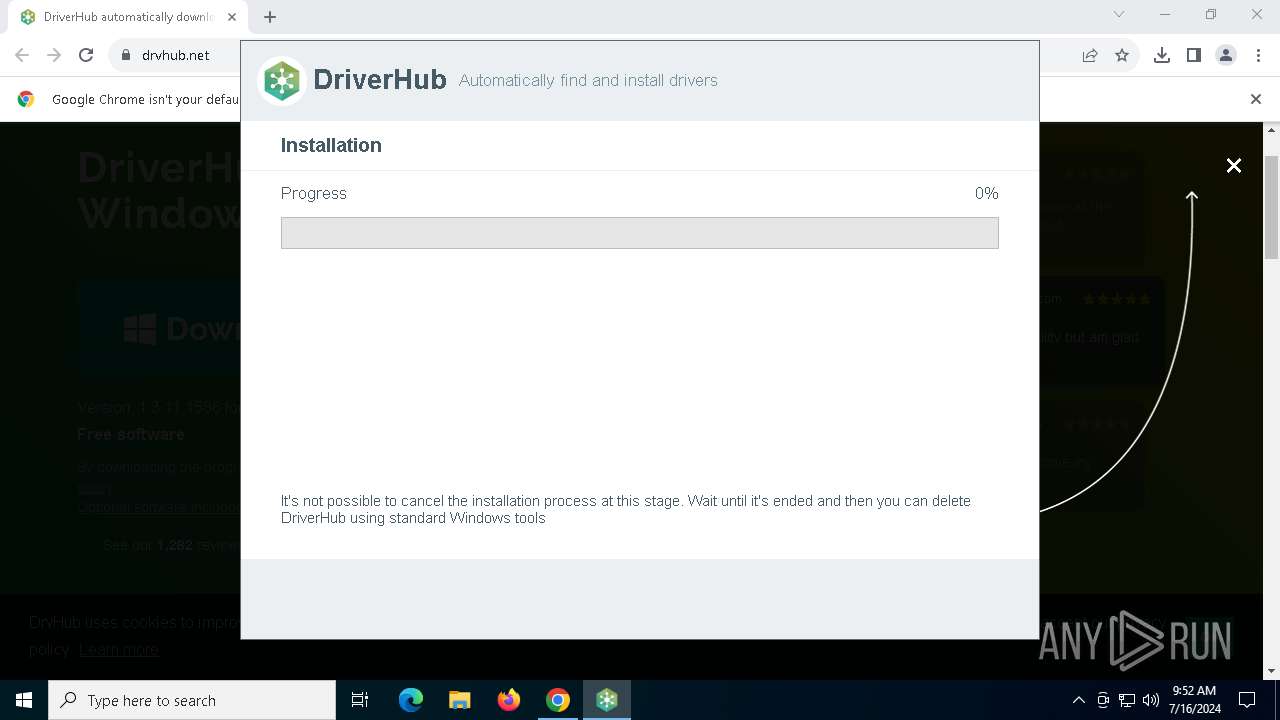The height and width of the screenshot is (720, 1280).
Task: Close the DriverHub browser tab
Action: tap(232, 17)
